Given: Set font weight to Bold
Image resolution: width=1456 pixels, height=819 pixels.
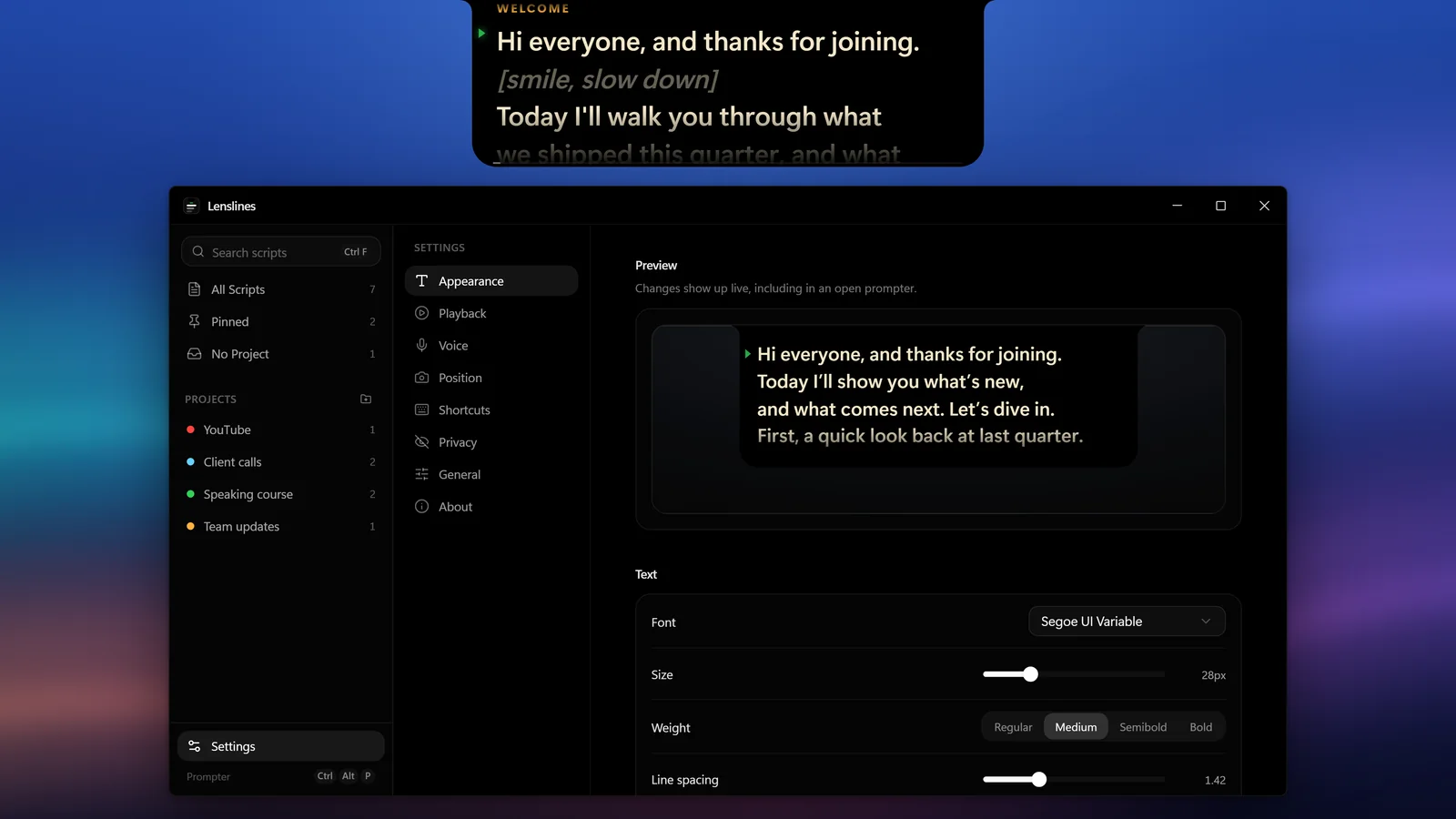Looking at the screenshot, I should pyautogui.click(x=1201, y=727).
